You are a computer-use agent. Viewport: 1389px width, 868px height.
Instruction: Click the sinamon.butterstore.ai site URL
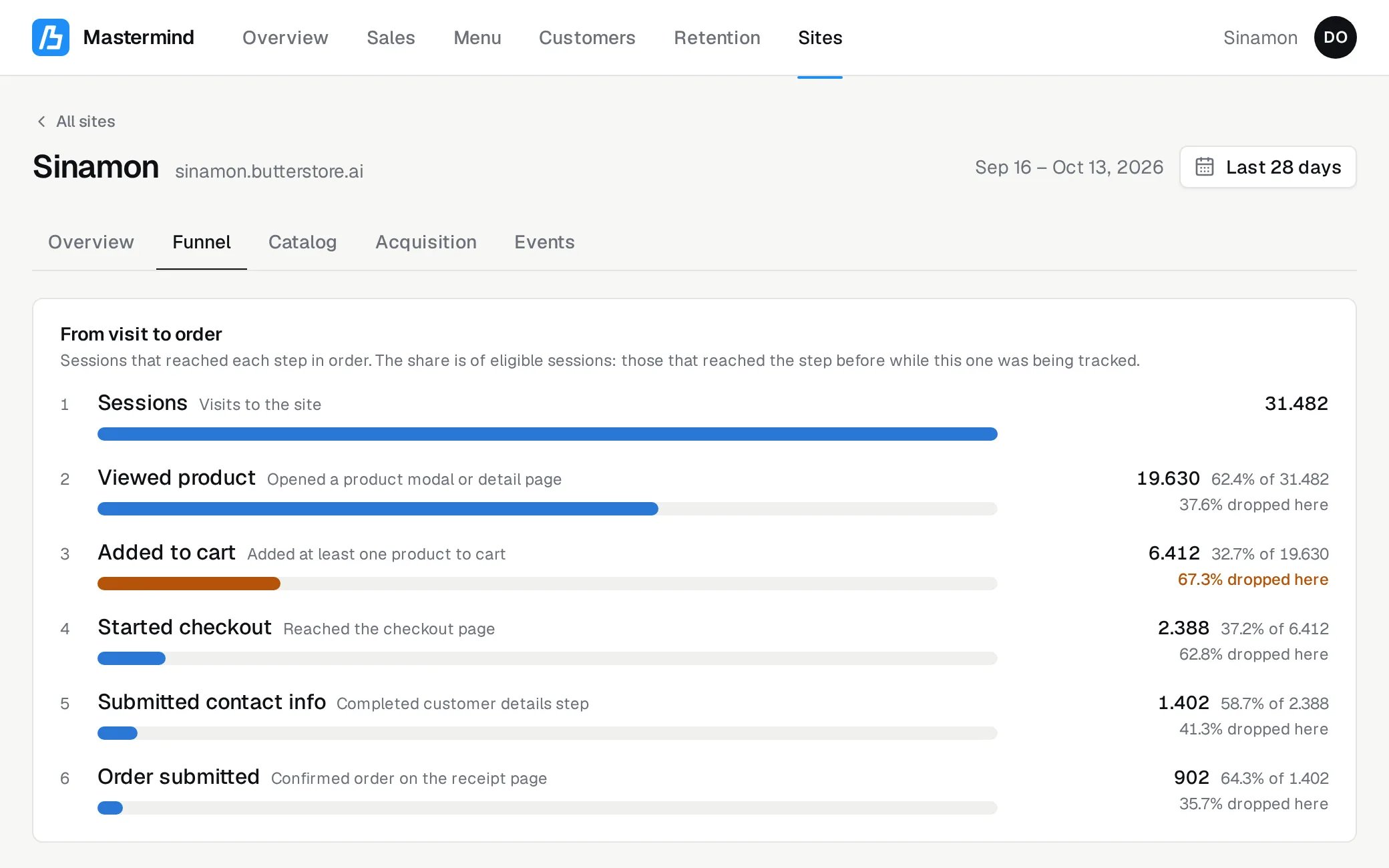click(x=269, y=171)
